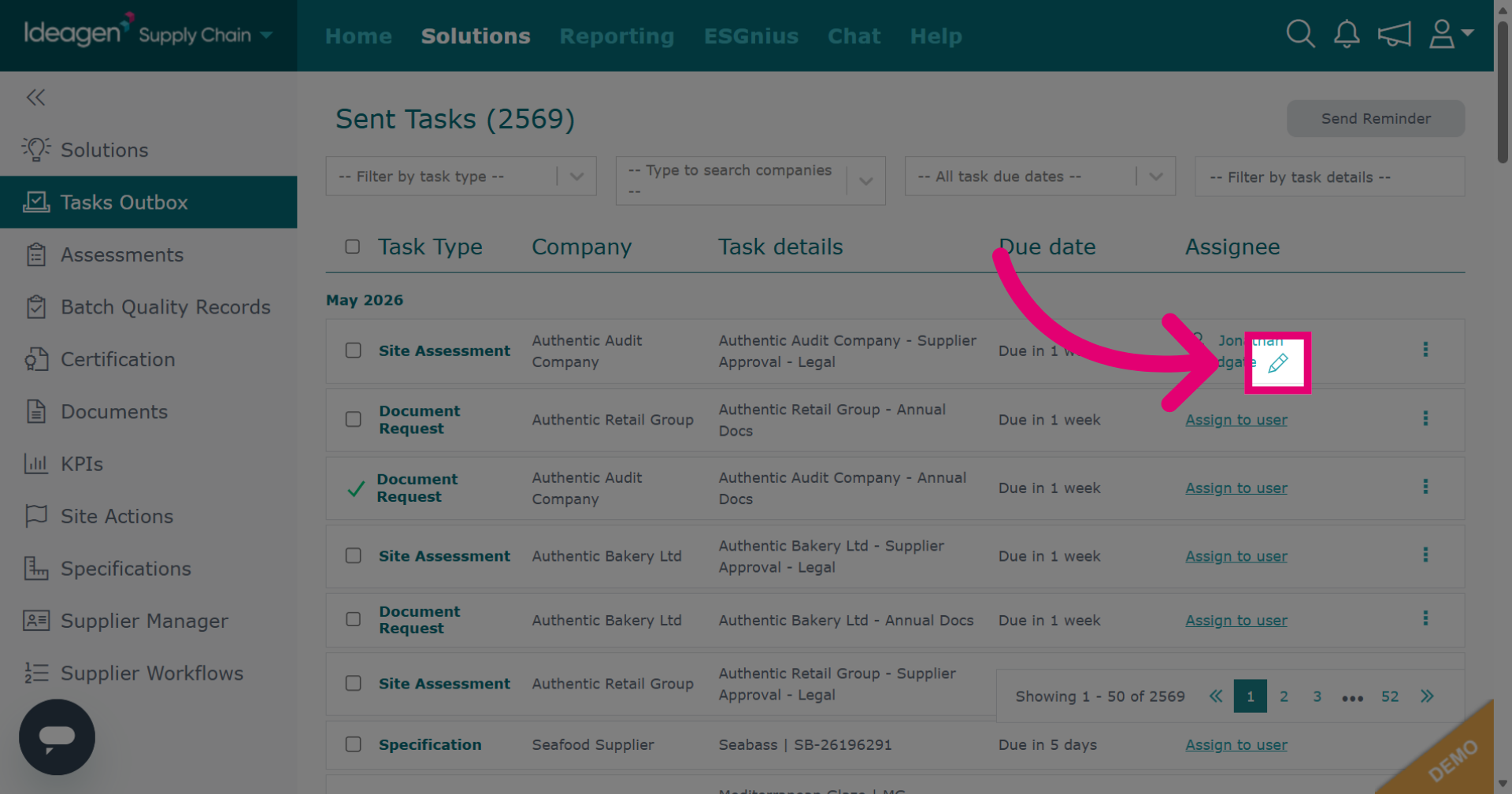The height and width of the screenshot is (794, 1512).
Task: Open the company search dropdown
Action: click(x=750, y=180)
